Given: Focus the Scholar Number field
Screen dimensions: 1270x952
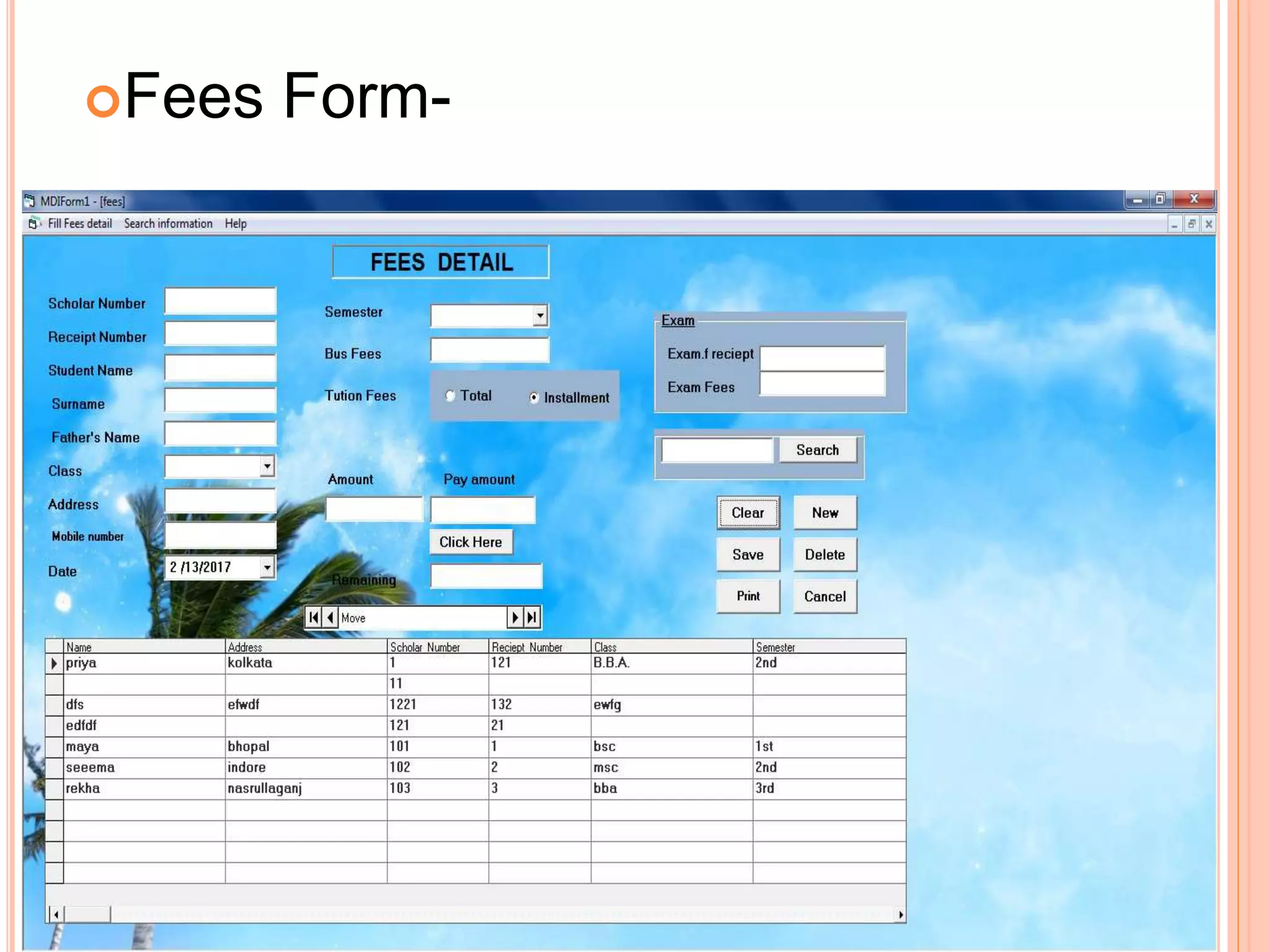Looking at the screenshot, I should tap(220, 301).
